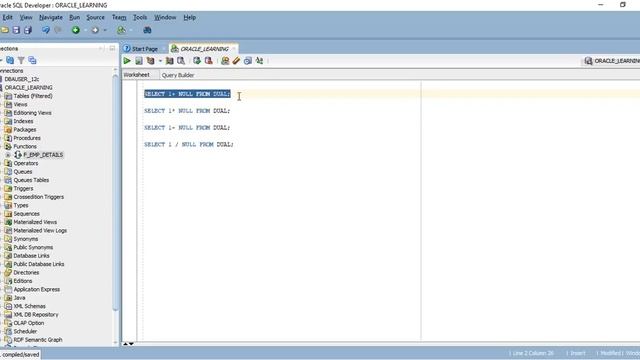Viewport: 640px width, 360px height.
Task: Open the Source menu
Action: point(96,17)
